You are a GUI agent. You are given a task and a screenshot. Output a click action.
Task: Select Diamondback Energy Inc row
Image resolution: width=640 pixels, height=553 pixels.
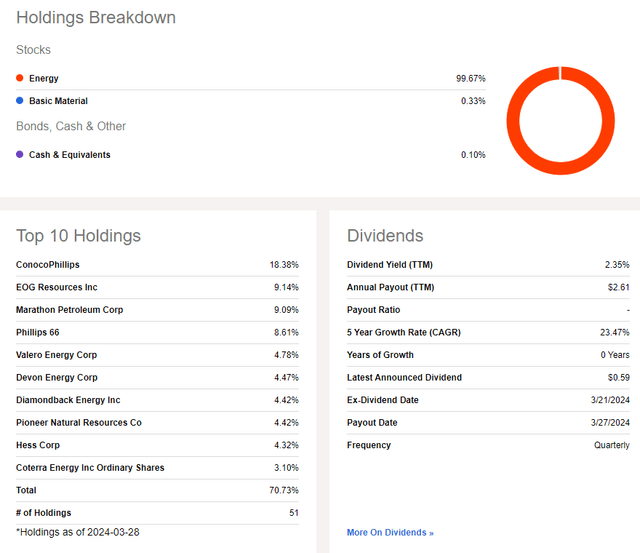coord(68,400)
